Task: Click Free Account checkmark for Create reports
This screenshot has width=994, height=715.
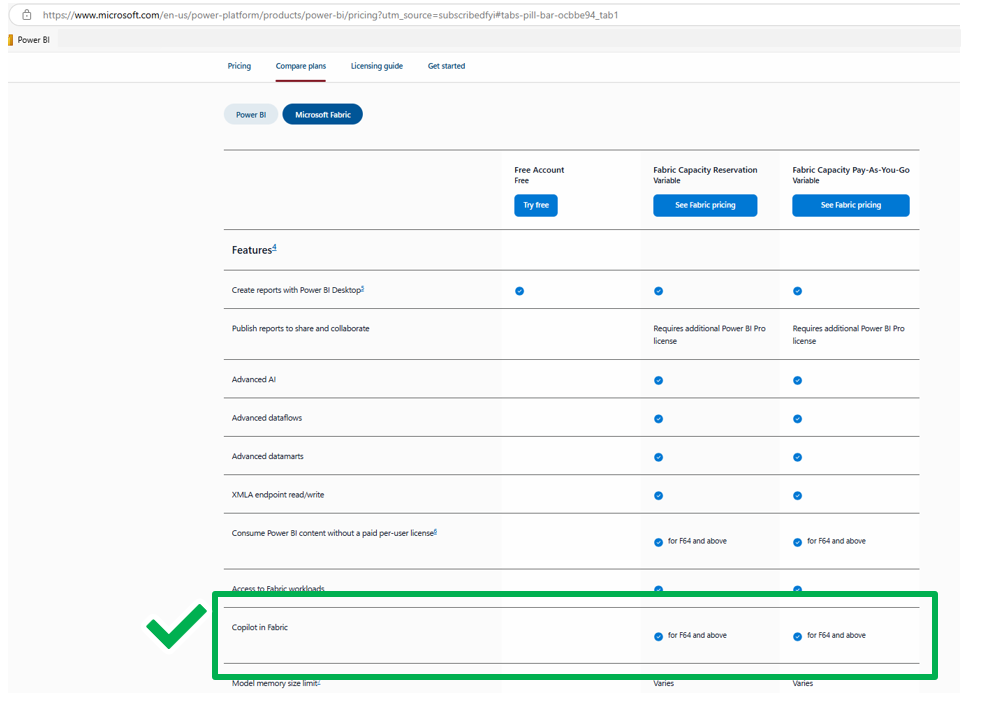Action: pyautogui.click(x=520, y=291)
